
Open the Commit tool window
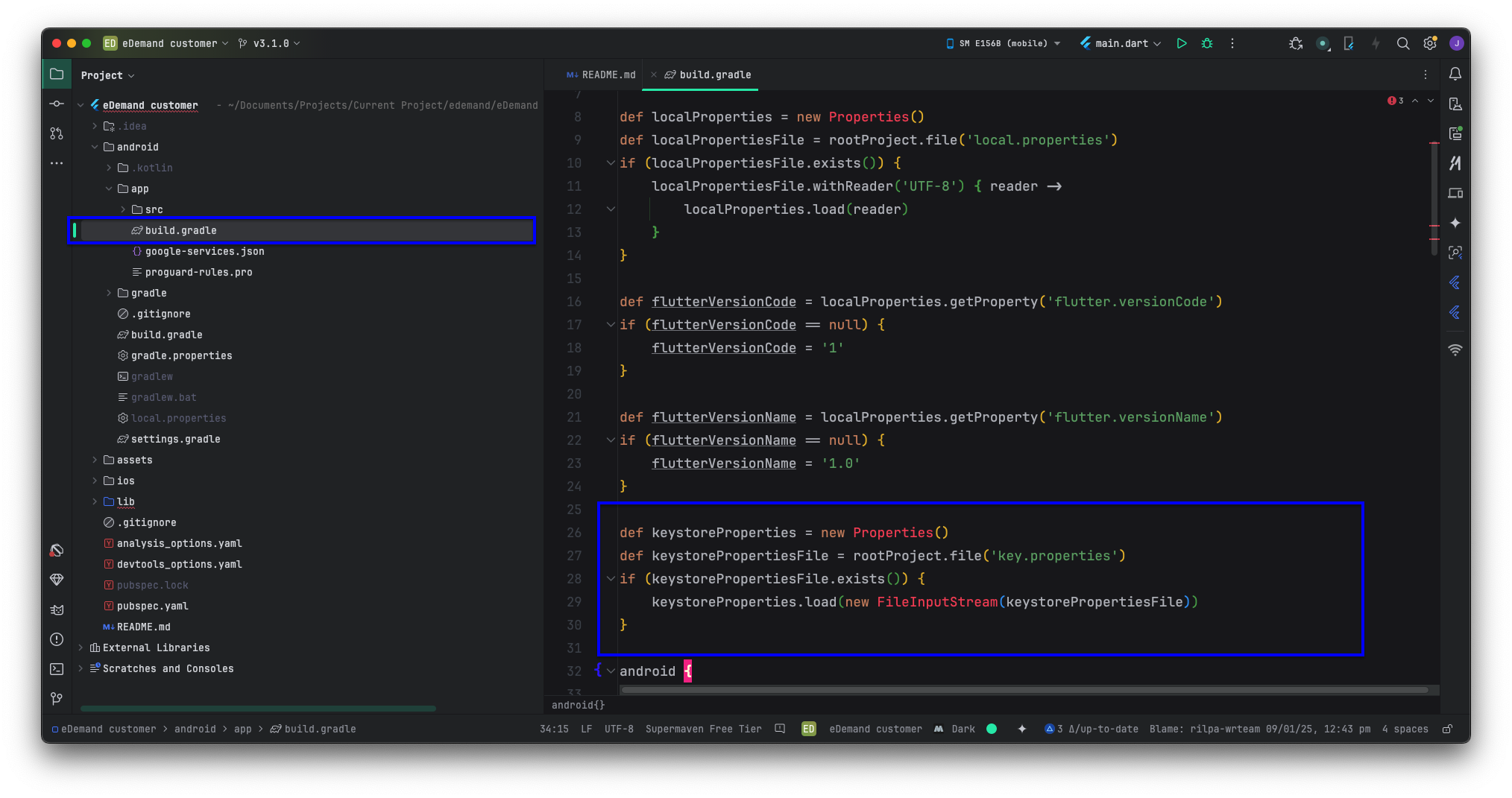pos(57,104)
